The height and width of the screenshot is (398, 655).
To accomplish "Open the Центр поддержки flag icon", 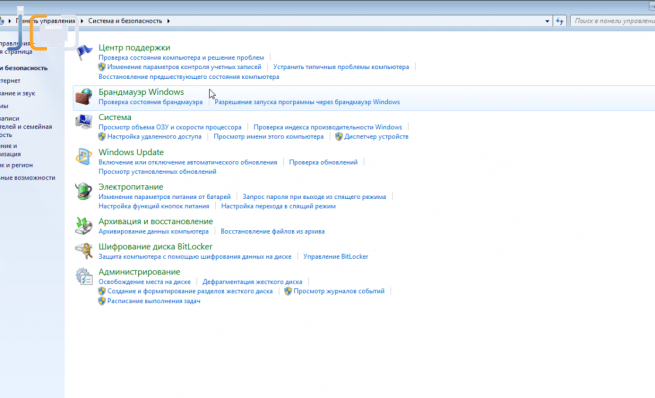I will [84, 53].
